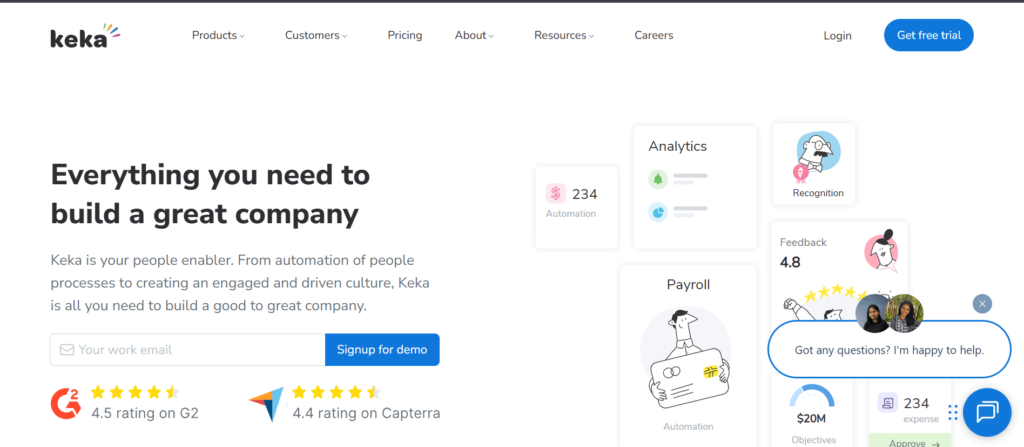Image resolution: width=1024 pixels, height=447 pixels.
Task: Click the pink Automation dollar icon
Action: (x=556, y=194)
